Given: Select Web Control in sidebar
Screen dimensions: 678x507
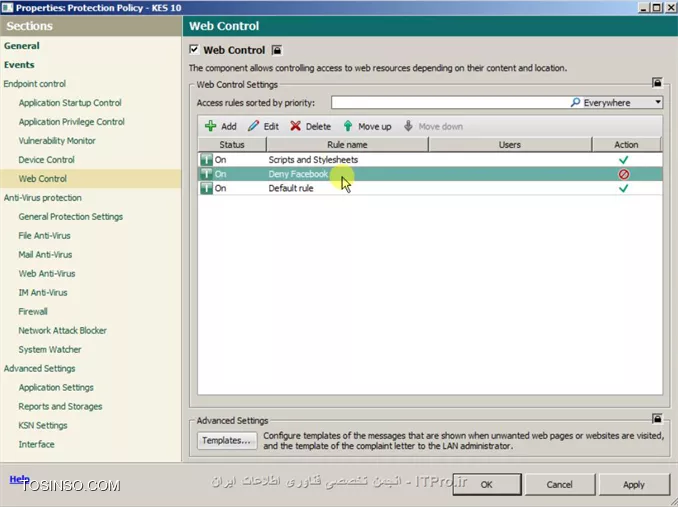Looking at the screenshot, I should point(42,179).
